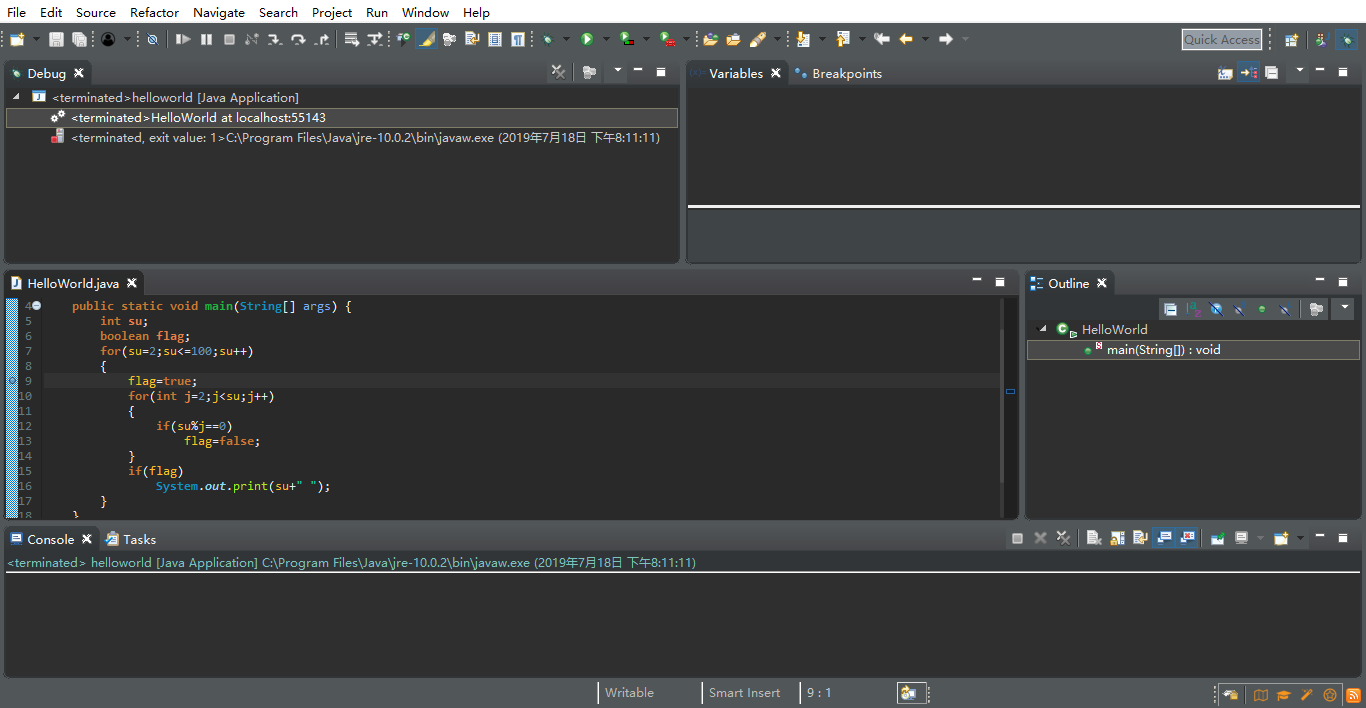
Task: Open the Next Annotation dropdown arrow
Action: pyautogui.click(x=822, y=39)
